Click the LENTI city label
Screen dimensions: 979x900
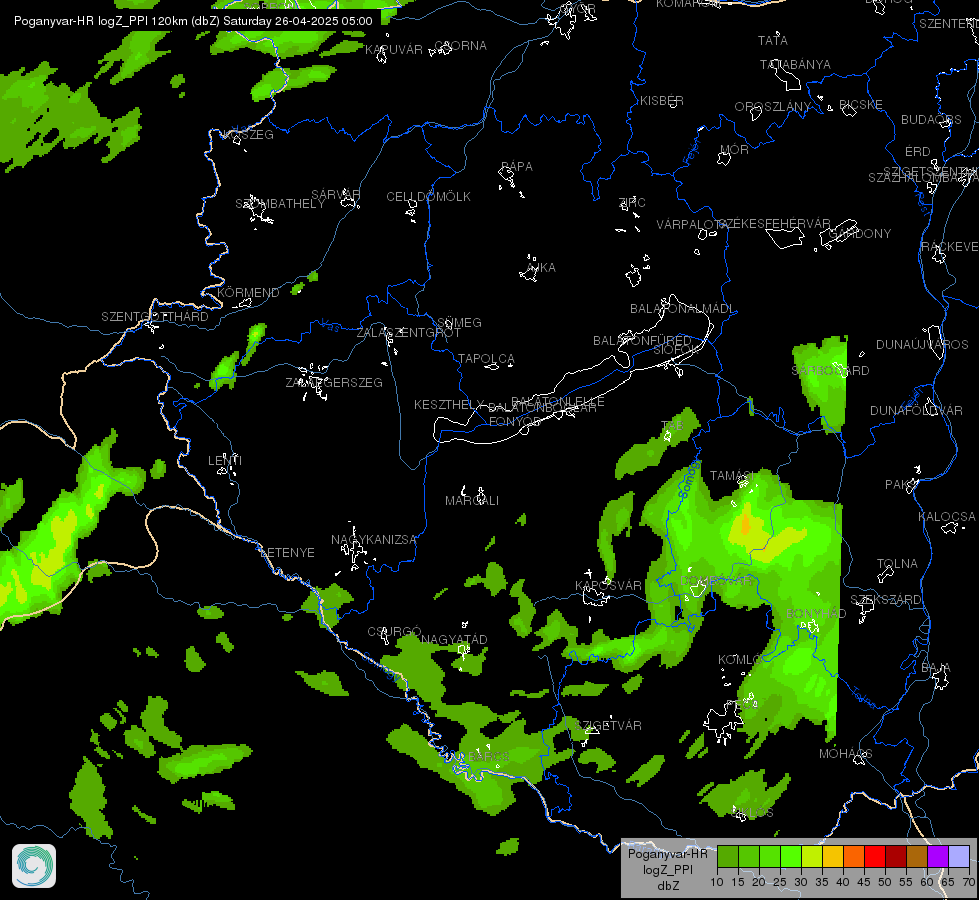tap(225, 460)
